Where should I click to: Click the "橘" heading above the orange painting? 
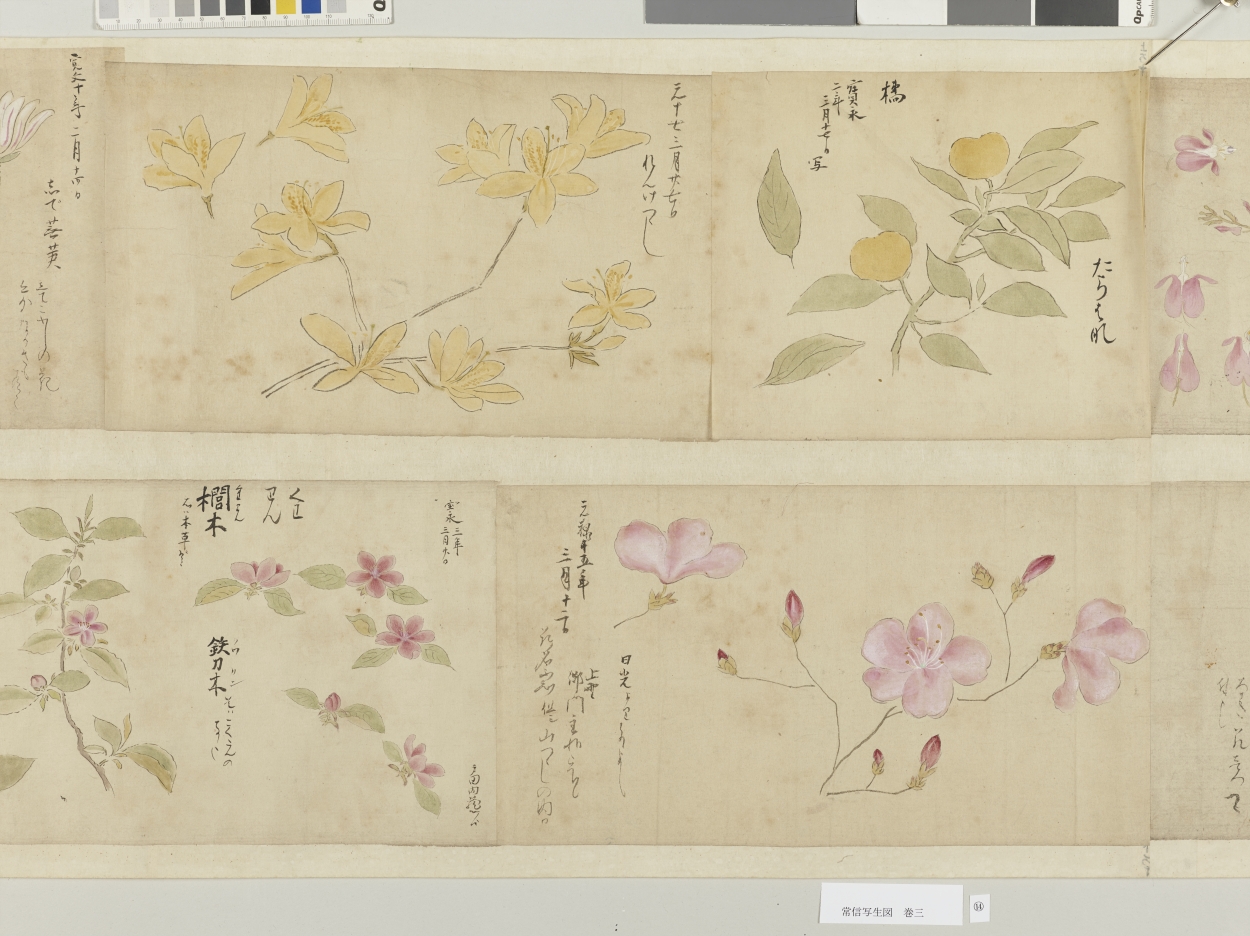tap(891, 93)
